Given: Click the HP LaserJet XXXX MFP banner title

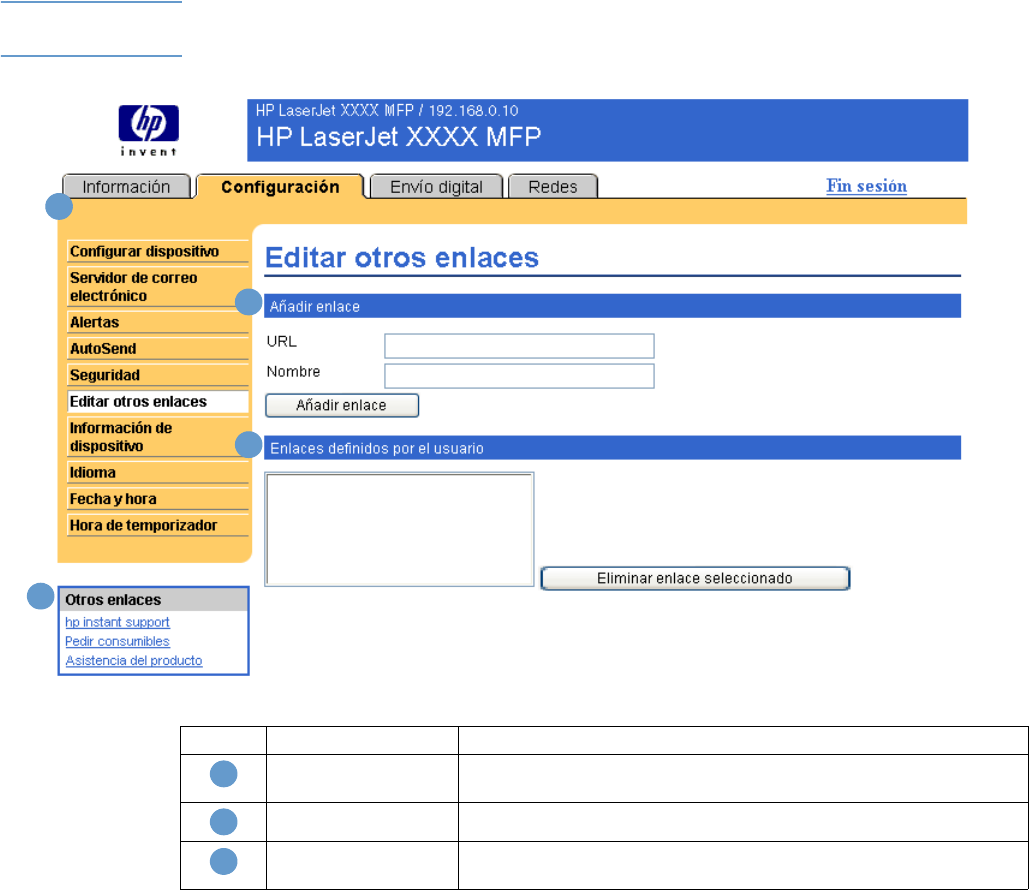Looking at the screenshot, I should pyautogui.click(x=398, y=137).
